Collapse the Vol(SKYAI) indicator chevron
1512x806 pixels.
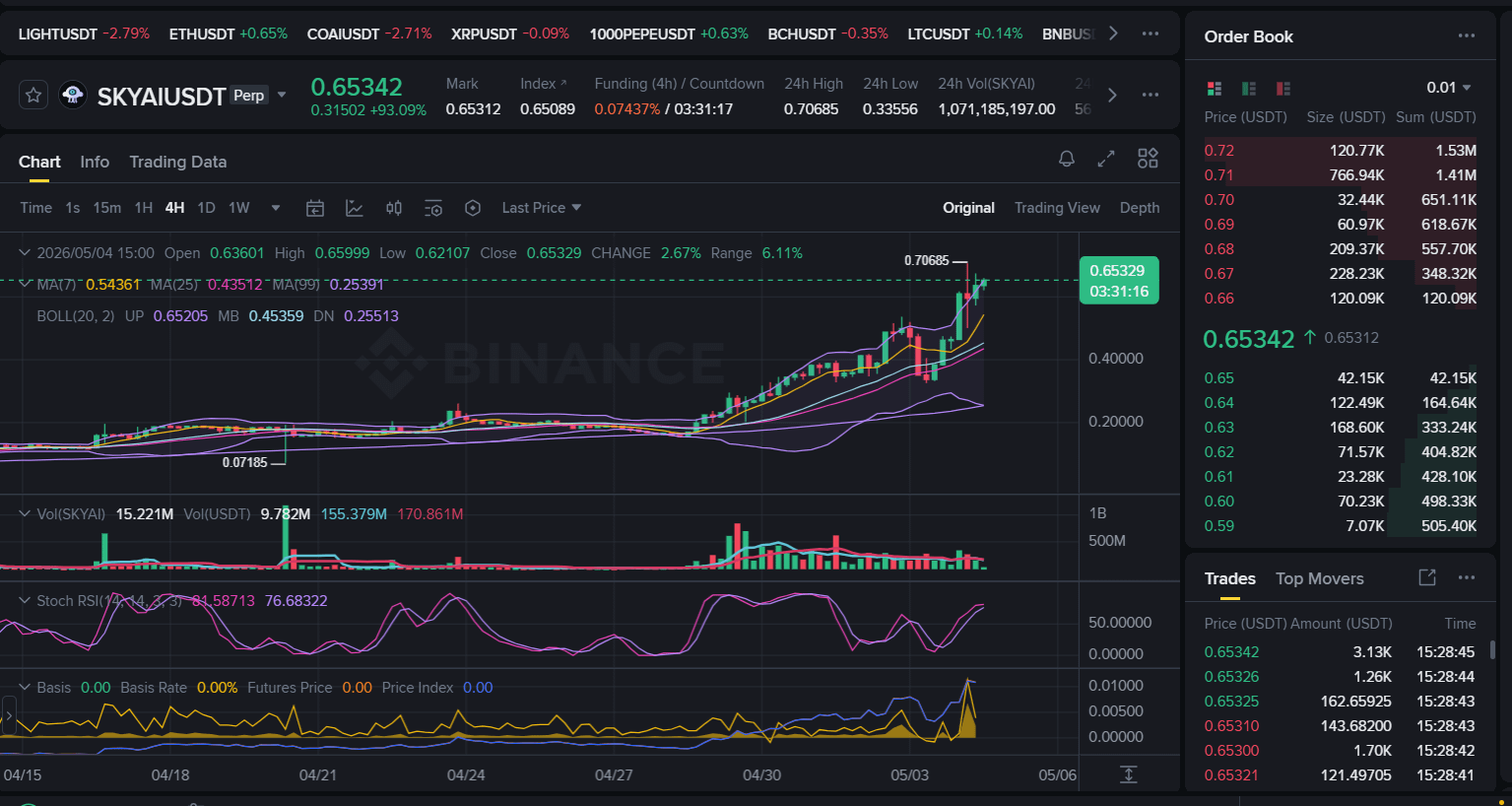point(25,513)
